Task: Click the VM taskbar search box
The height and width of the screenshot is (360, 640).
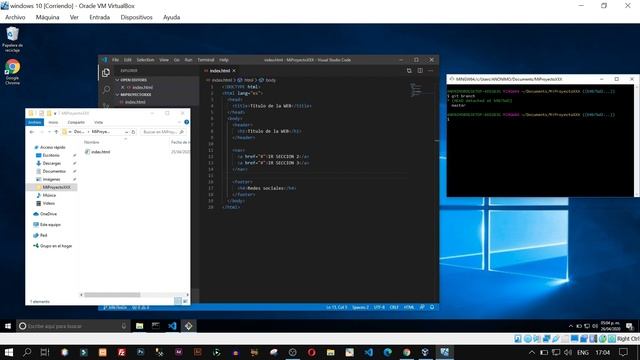Action: [73, 326]
